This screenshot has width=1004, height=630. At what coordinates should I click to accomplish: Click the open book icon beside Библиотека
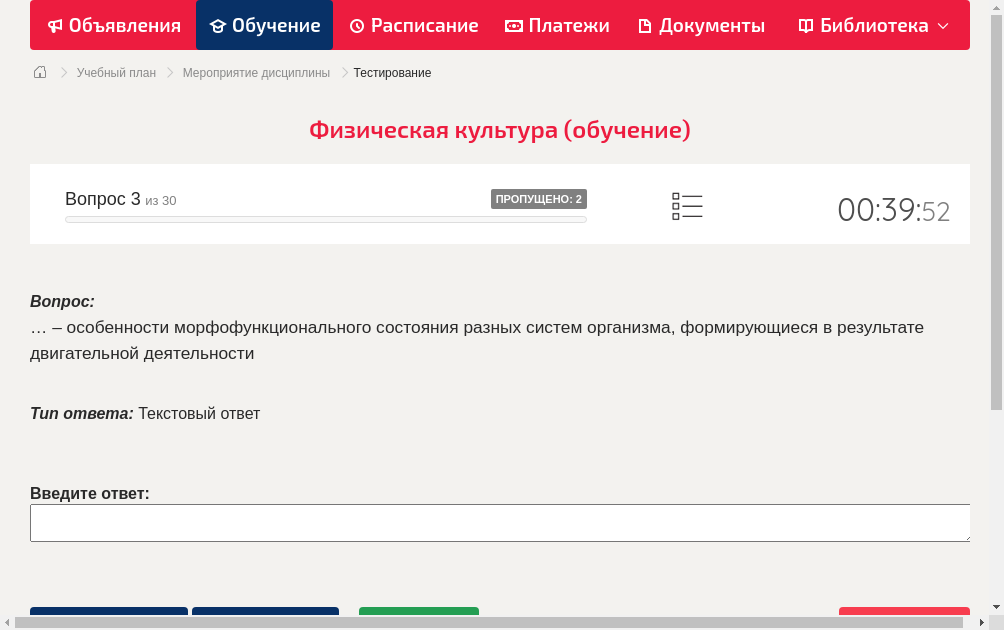(806, 26)
